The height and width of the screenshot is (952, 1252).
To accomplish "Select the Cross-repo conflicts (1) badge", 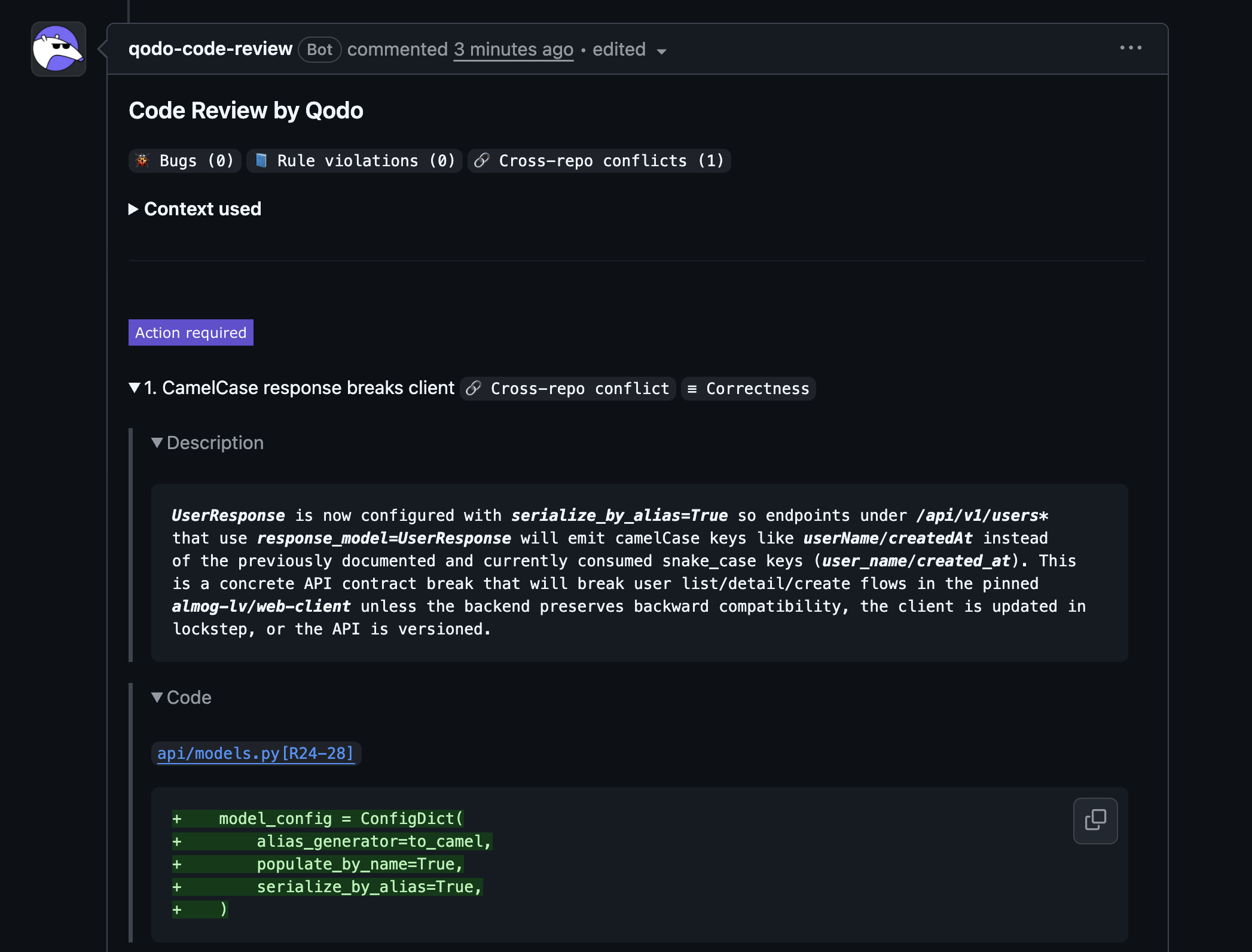I will coord(599,161).
